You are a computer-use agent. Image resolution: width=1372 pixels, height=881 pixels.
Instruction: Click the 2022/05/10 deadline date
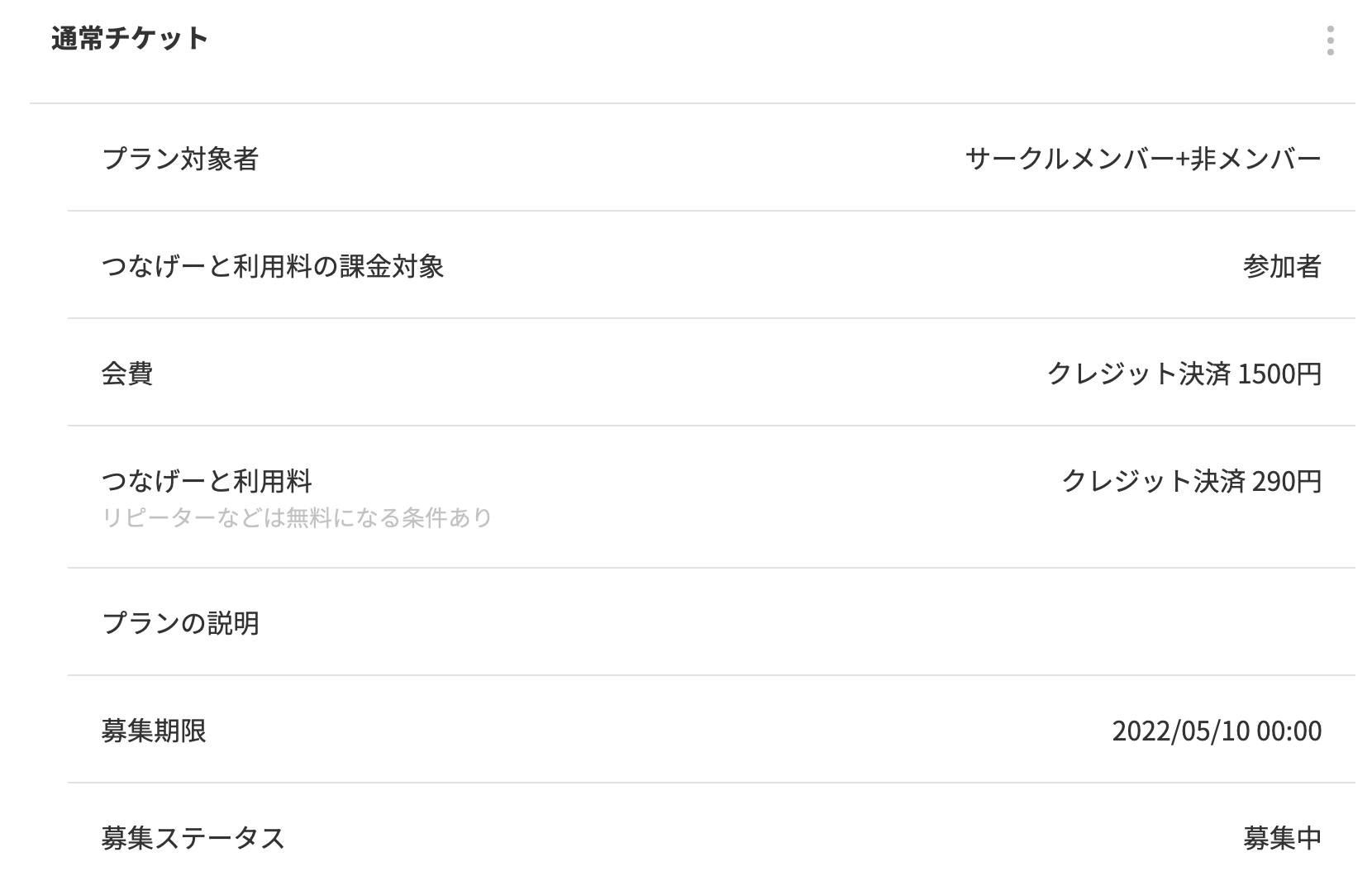click(1180, 731)
